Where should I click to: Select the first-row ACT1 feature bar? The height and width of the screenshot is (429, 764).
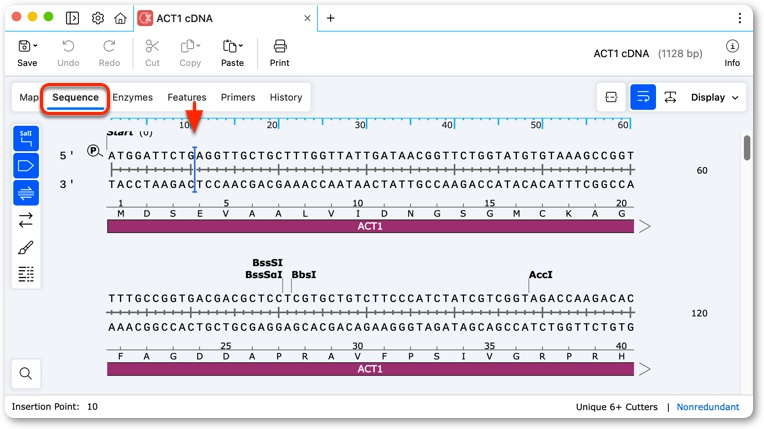click(370, 226)
